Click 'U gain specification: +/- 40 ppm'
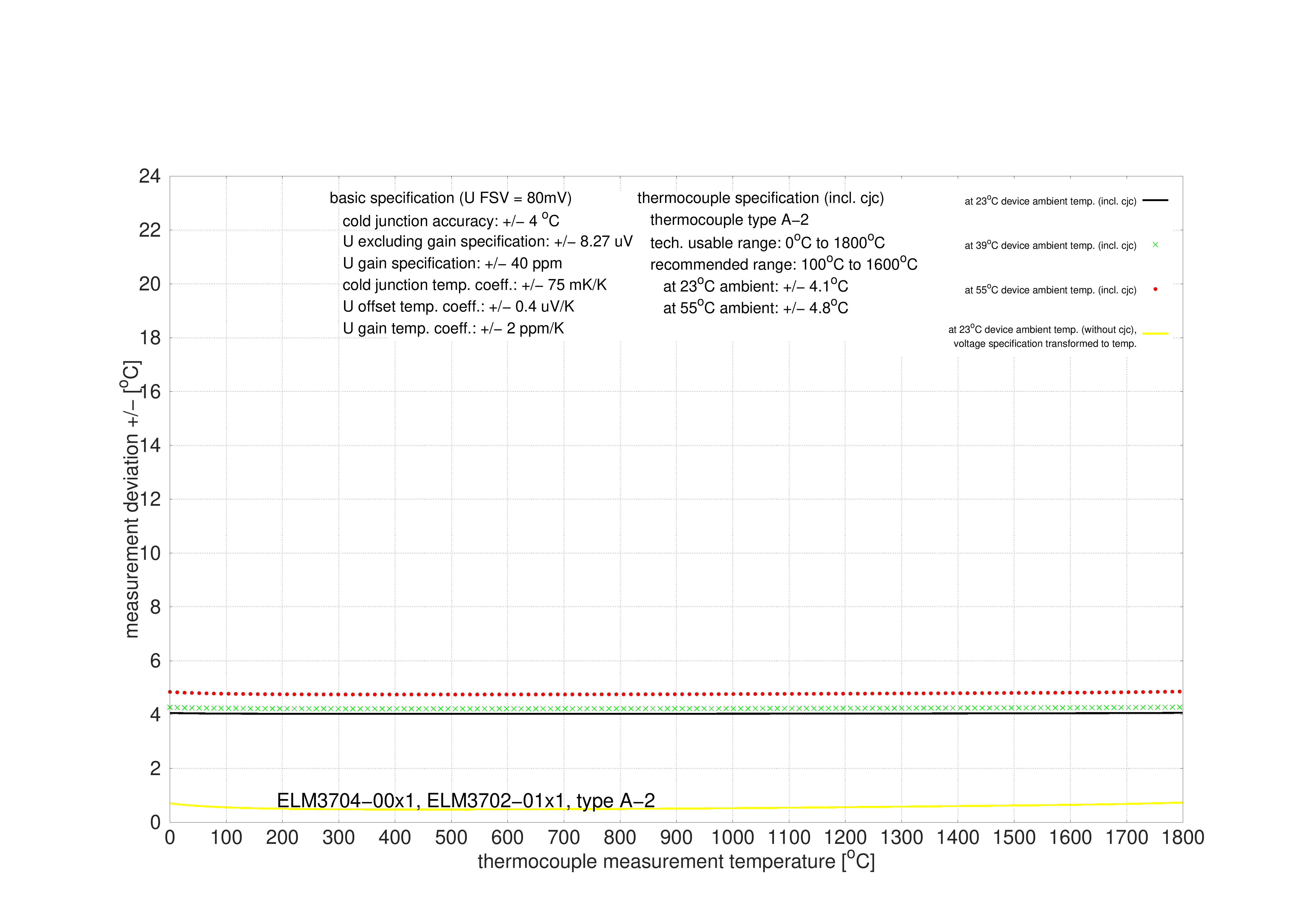 [452, 264]
